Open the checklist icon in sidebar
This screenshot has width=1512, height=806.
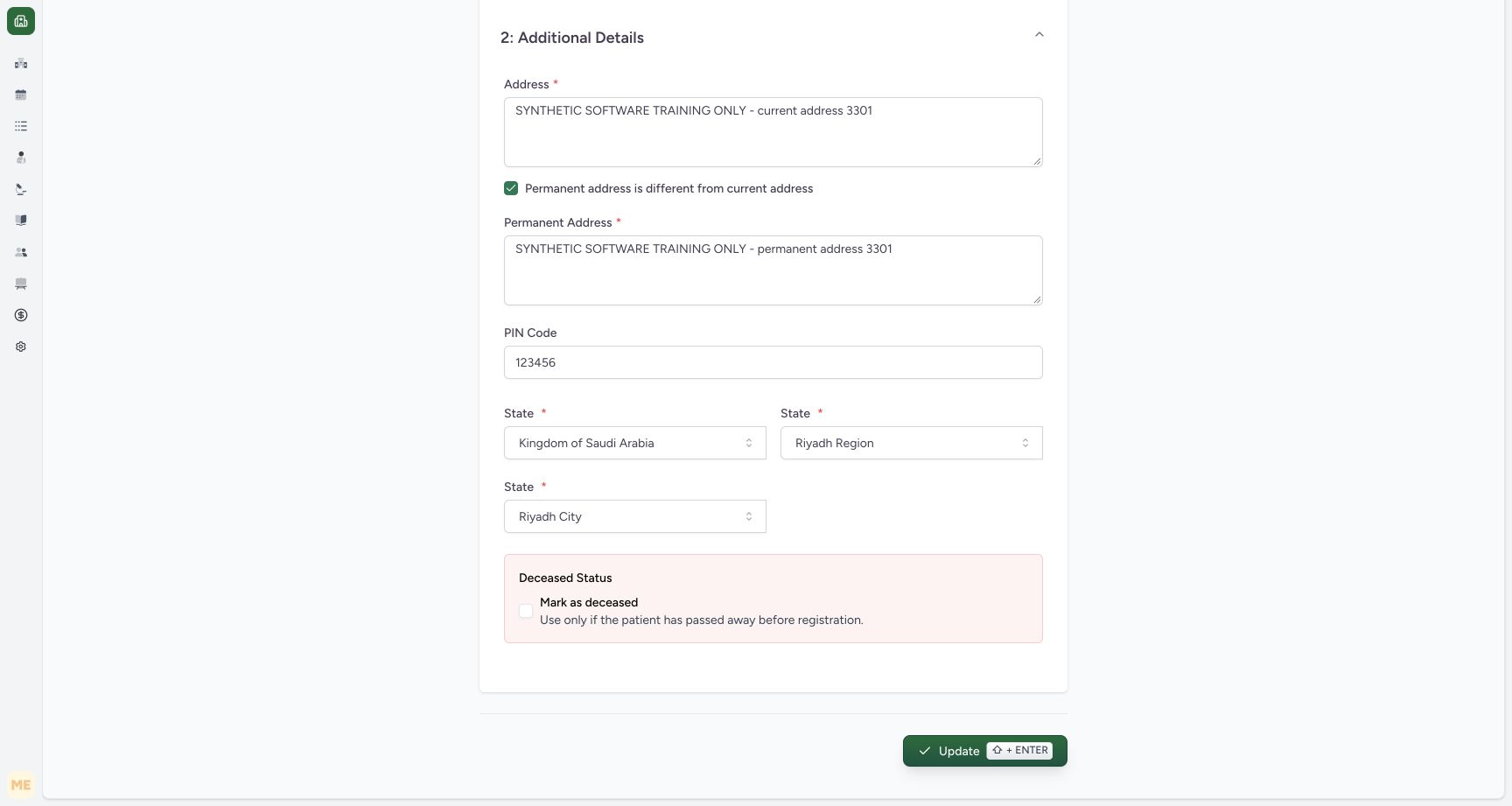[x=21, y=126]
